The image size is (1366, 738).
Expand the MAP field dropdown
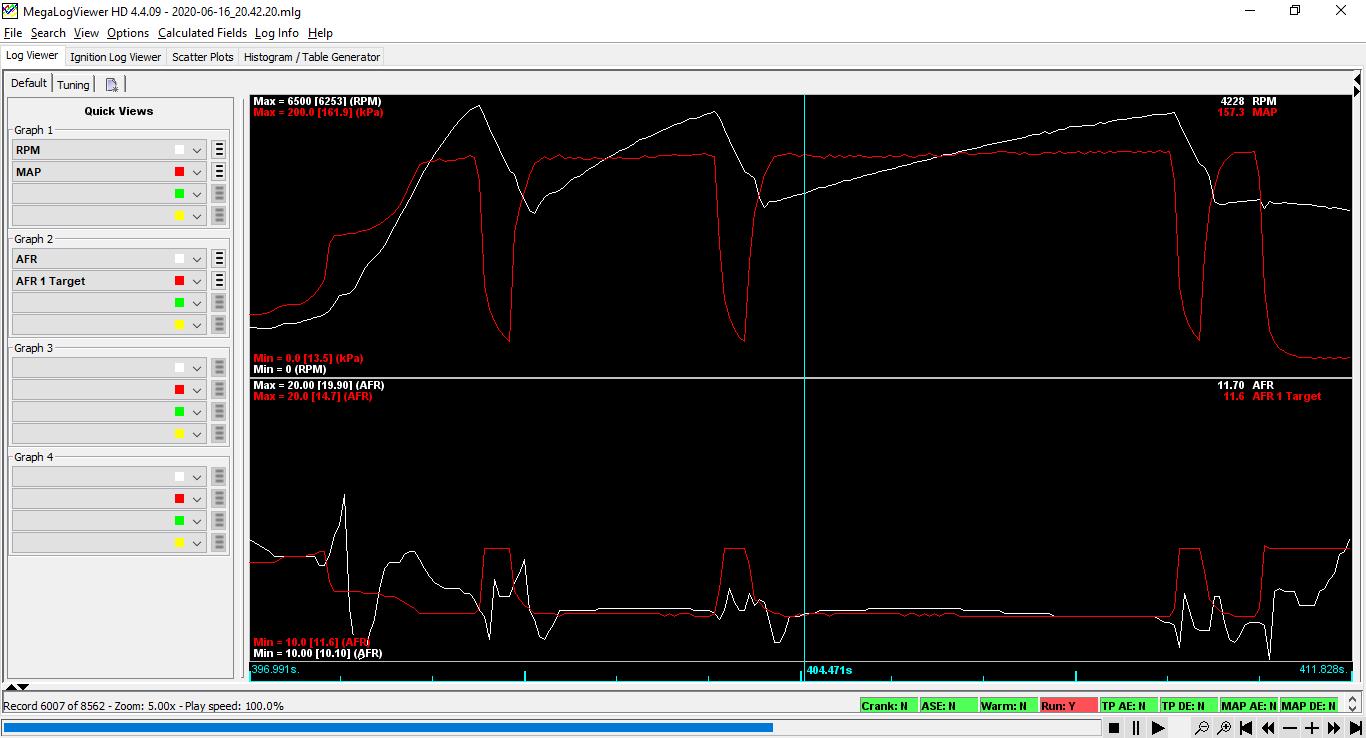click(198, 172)
